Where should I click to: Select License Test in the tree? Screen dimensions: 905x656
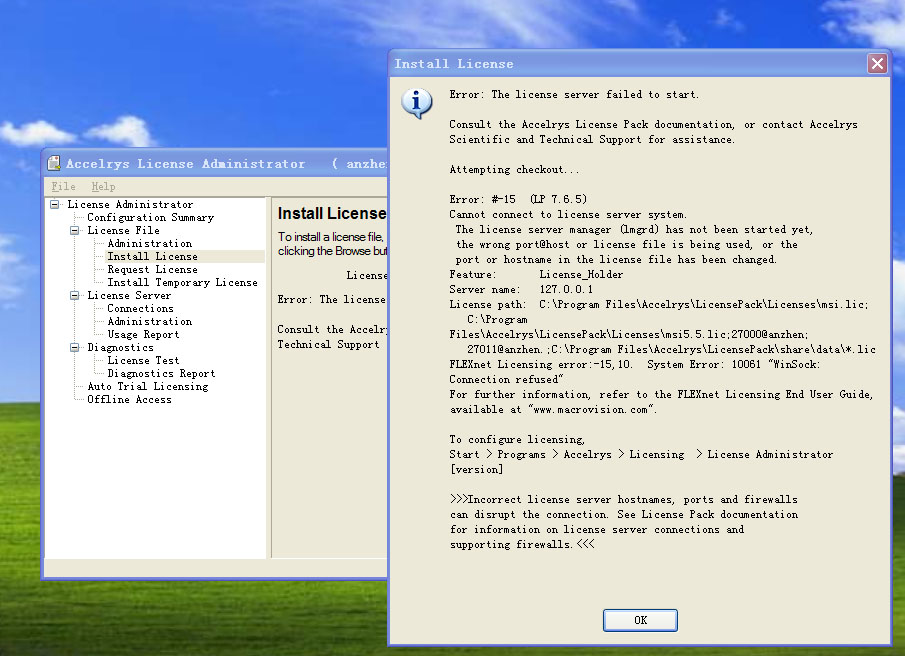coord(143,360)
